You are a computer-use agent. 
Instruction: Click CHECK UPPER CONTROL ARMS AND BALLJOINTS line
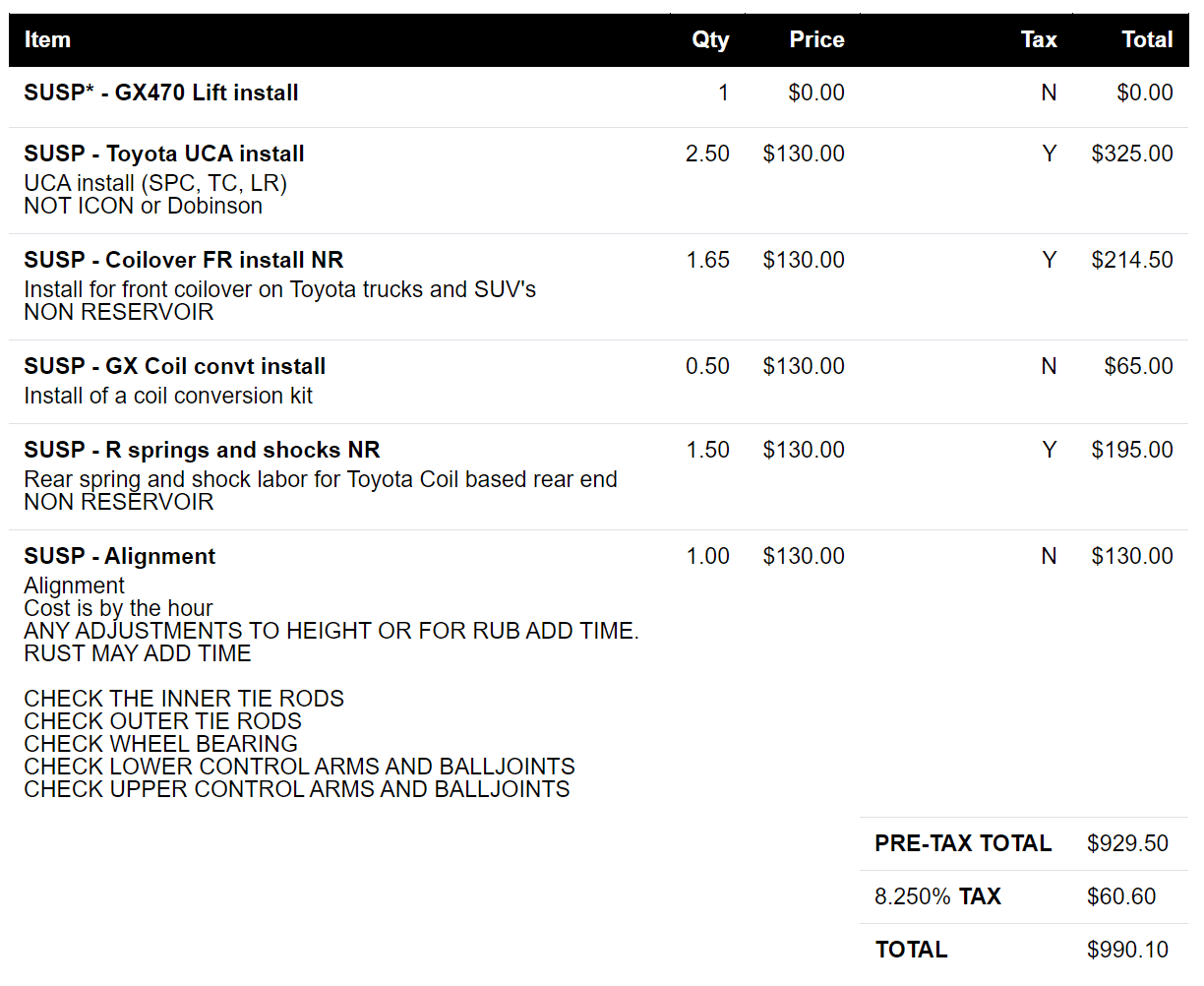297,789
